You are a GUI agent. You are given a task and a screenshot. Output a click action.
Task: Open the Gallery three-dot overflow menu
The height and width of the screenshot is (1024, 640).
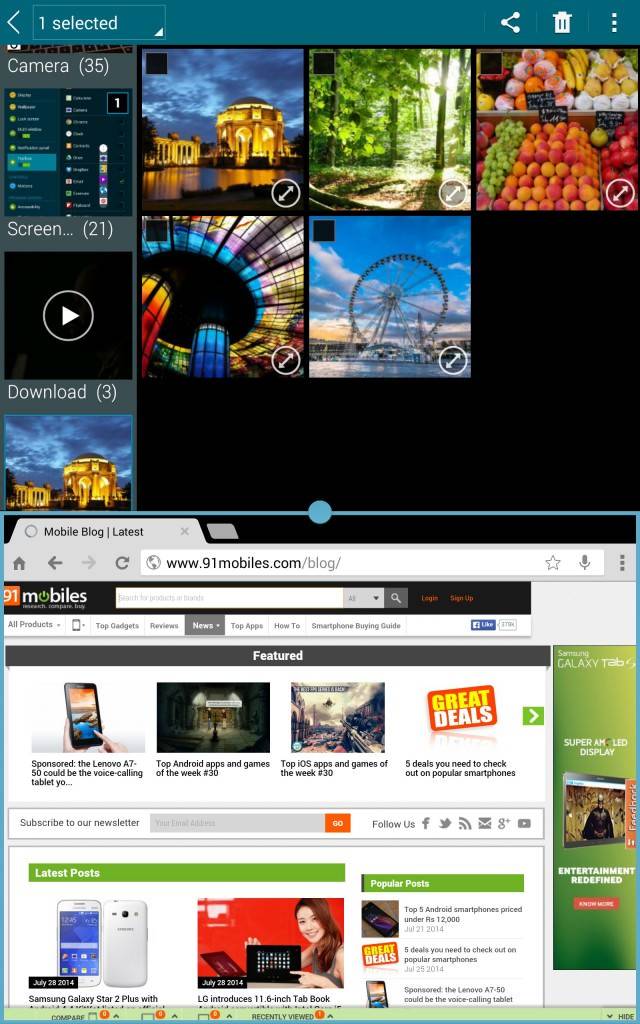pos(614,23)
